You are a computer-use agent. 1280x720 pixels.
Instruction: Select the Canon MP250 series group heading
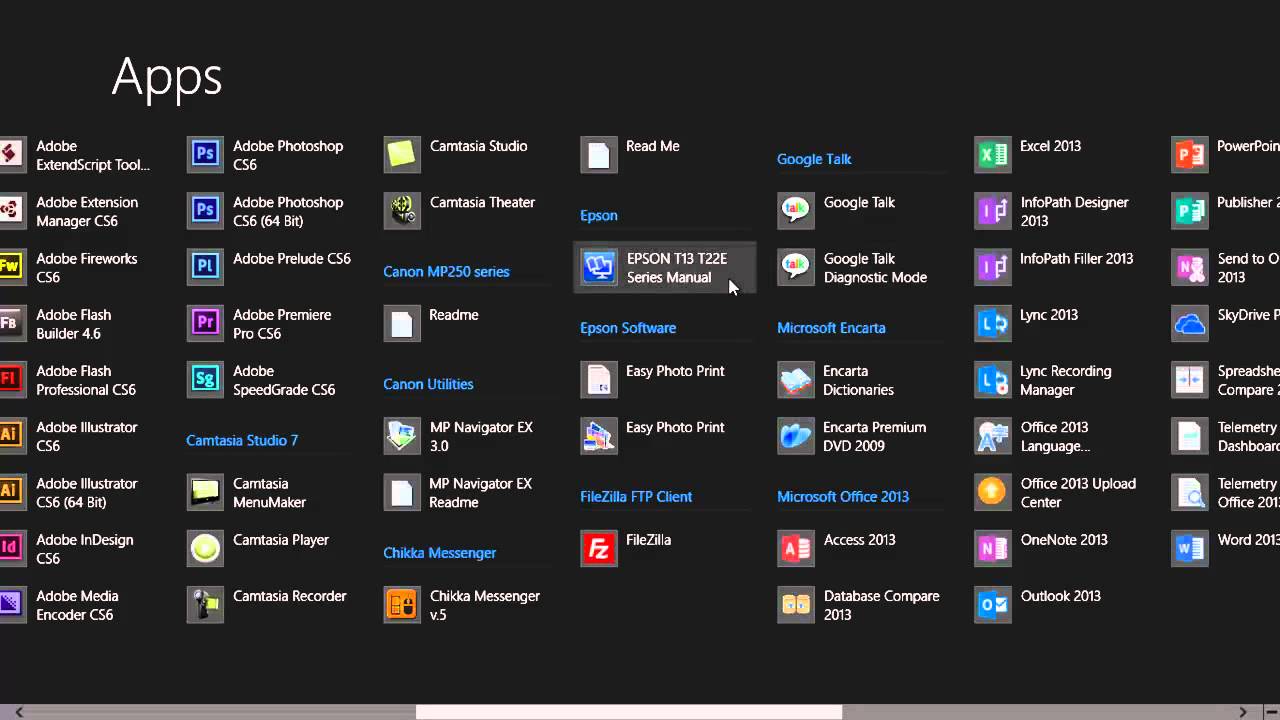point(446,271)
